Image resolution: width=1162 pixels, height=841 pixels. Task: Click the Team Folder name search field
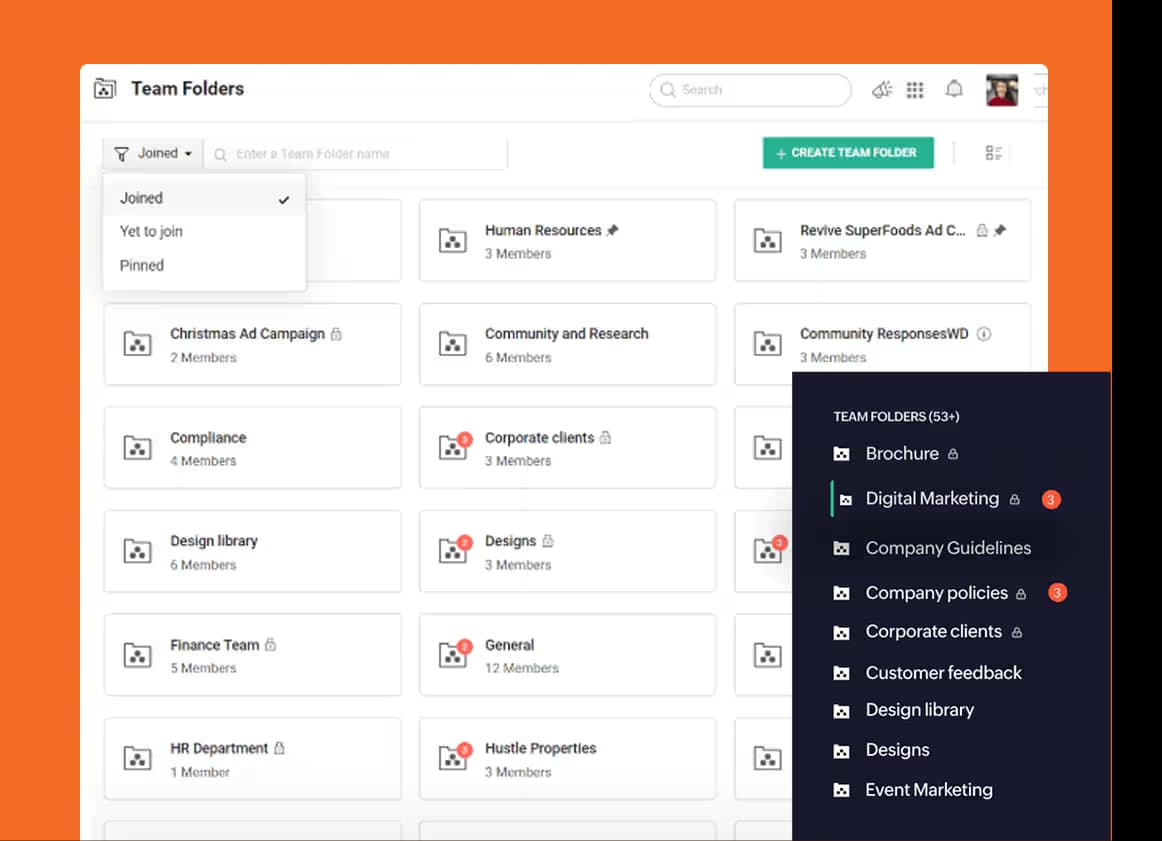tap(356, 154)
